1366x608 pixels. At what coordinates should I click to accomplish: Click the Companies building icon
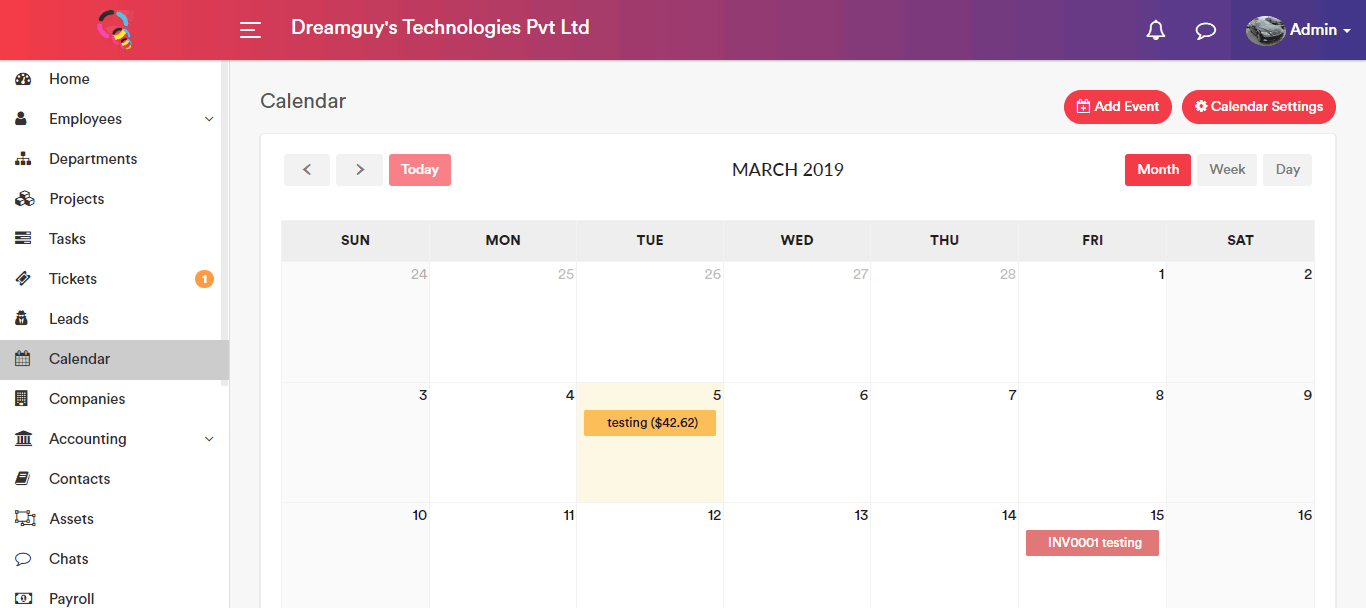pyautogui.click(x=23, y=399)
